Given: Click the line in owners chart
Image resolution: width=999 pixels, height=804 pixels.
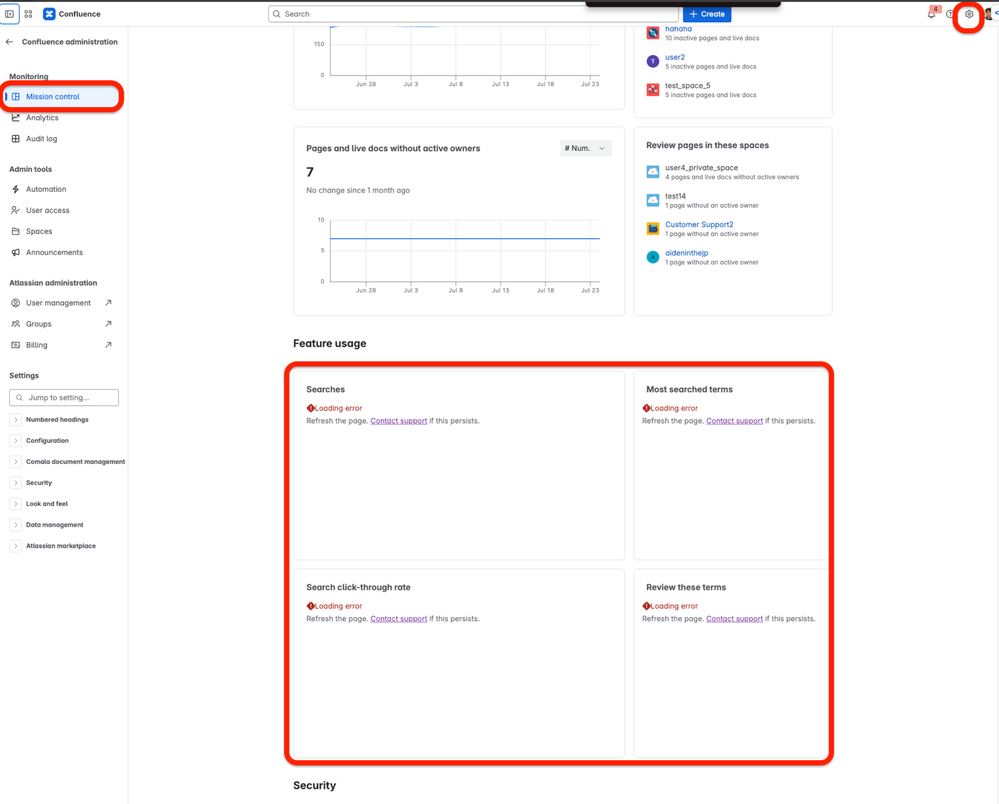Looking at the screenshot, I should (464, 238).
